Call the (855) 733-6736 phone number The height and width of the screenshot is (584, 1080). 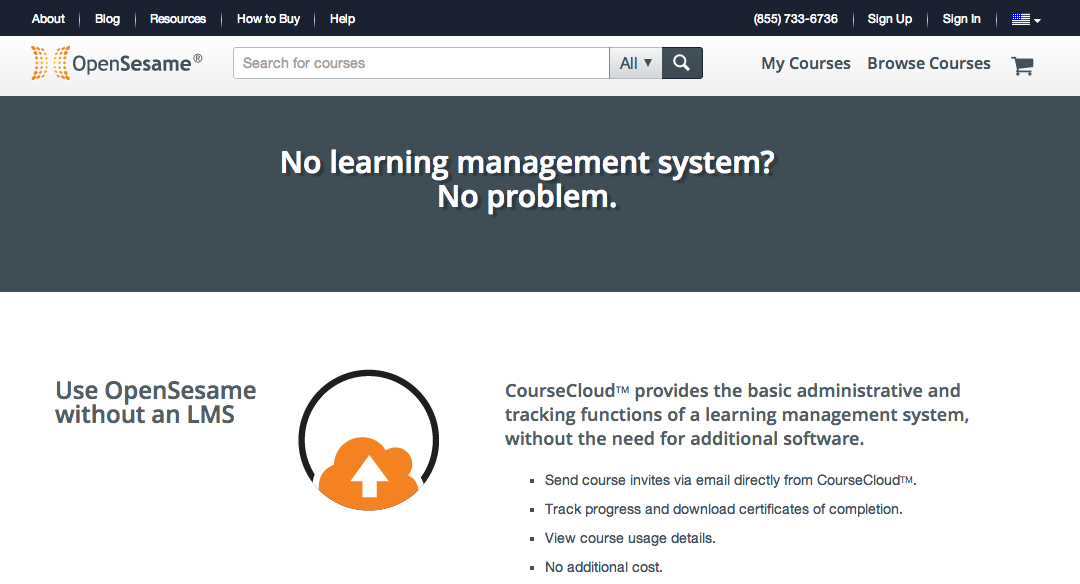(x=795, y=19)
